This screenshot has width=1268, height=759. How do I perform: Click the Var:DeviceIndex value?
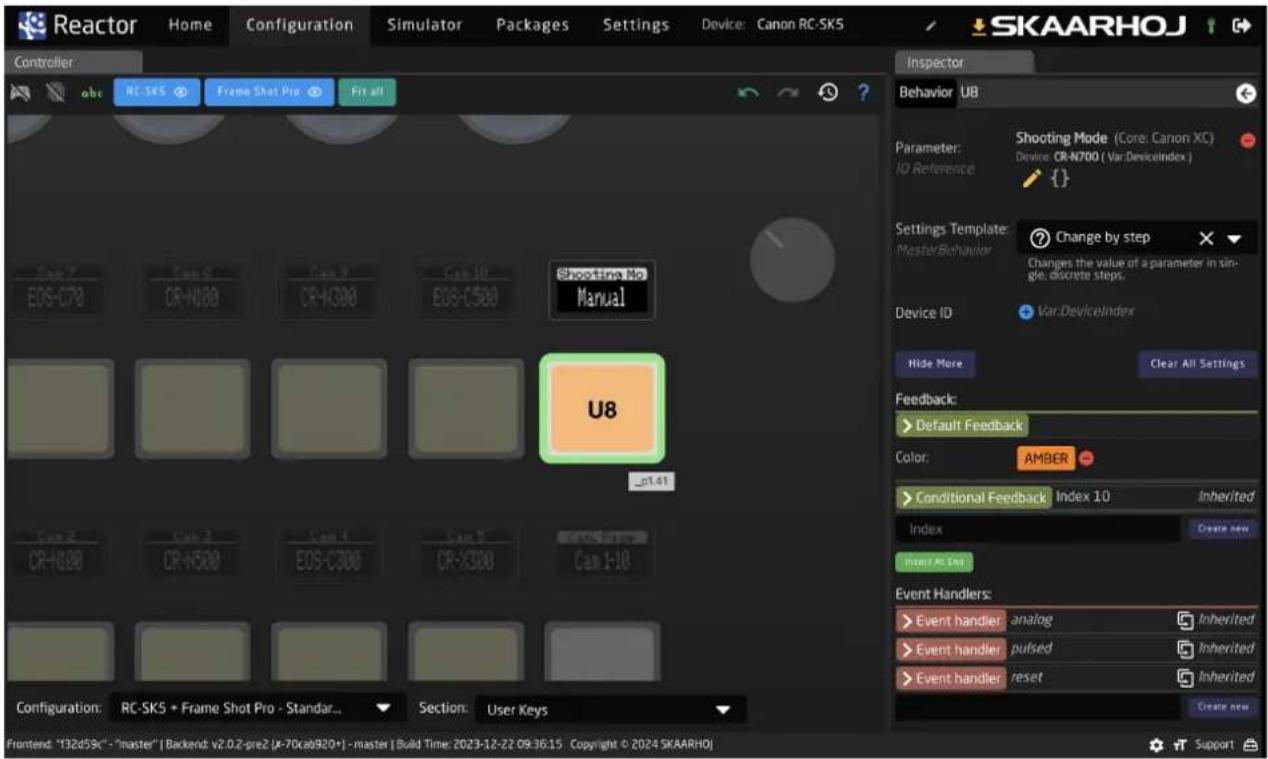[1086, 312]
